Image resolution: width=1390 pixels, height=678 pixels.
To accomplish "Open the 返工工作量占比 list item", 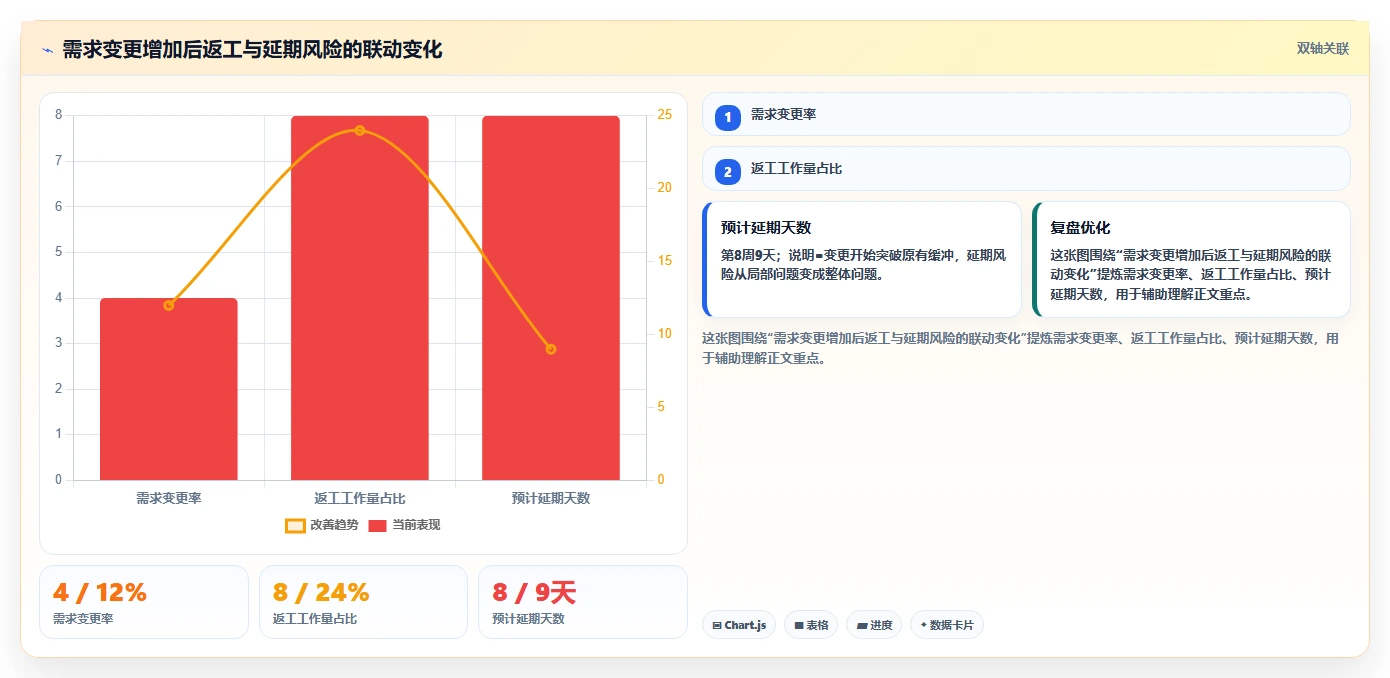I will [x=1026, y=168].
